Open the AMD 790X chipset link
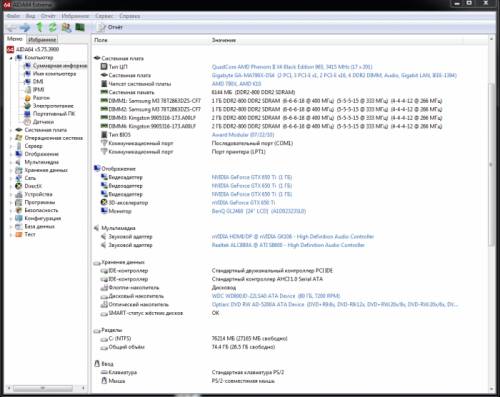This screenshot has width=500, height=397. pyautogui.click(x=236, y=84)
